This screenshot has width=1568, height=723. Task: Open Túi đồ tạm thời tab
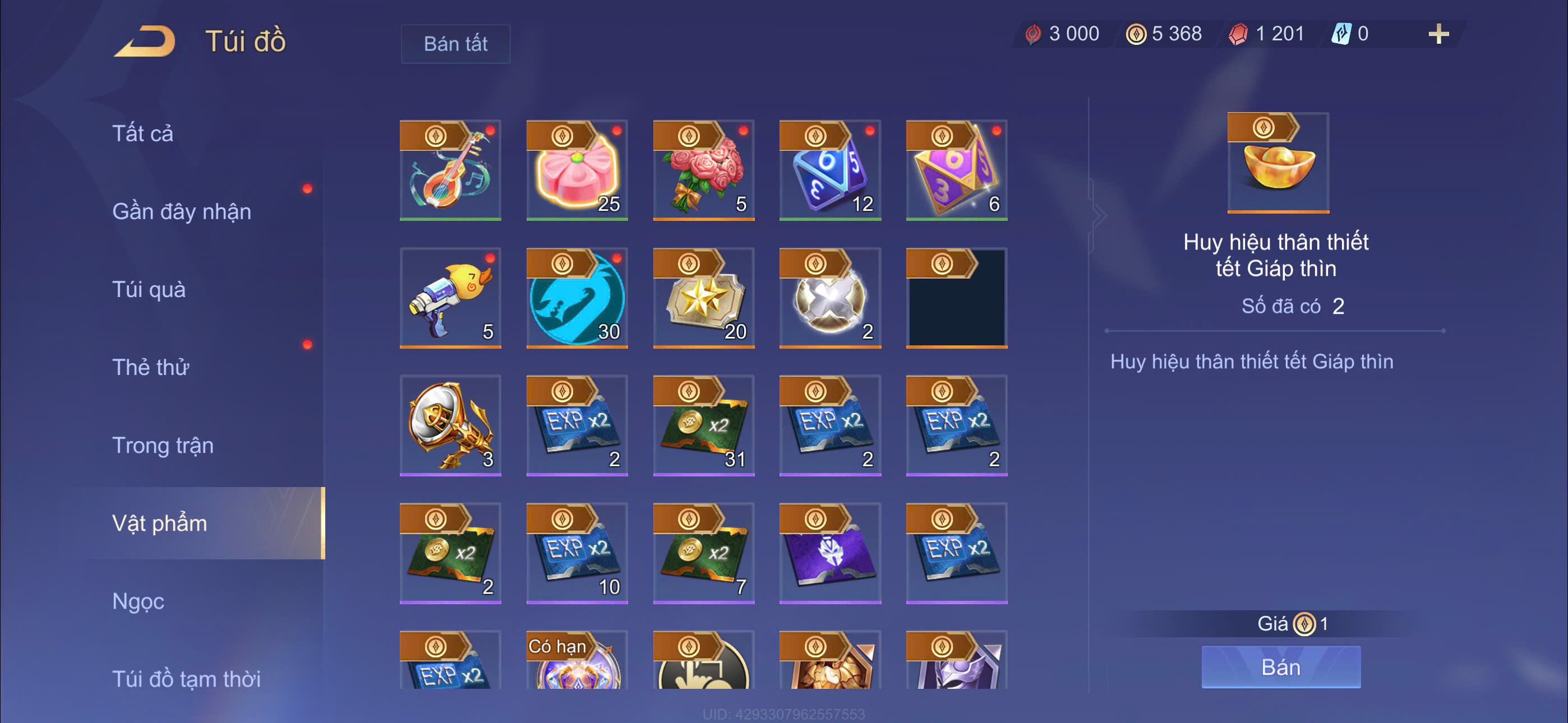(x=186, y=679)
